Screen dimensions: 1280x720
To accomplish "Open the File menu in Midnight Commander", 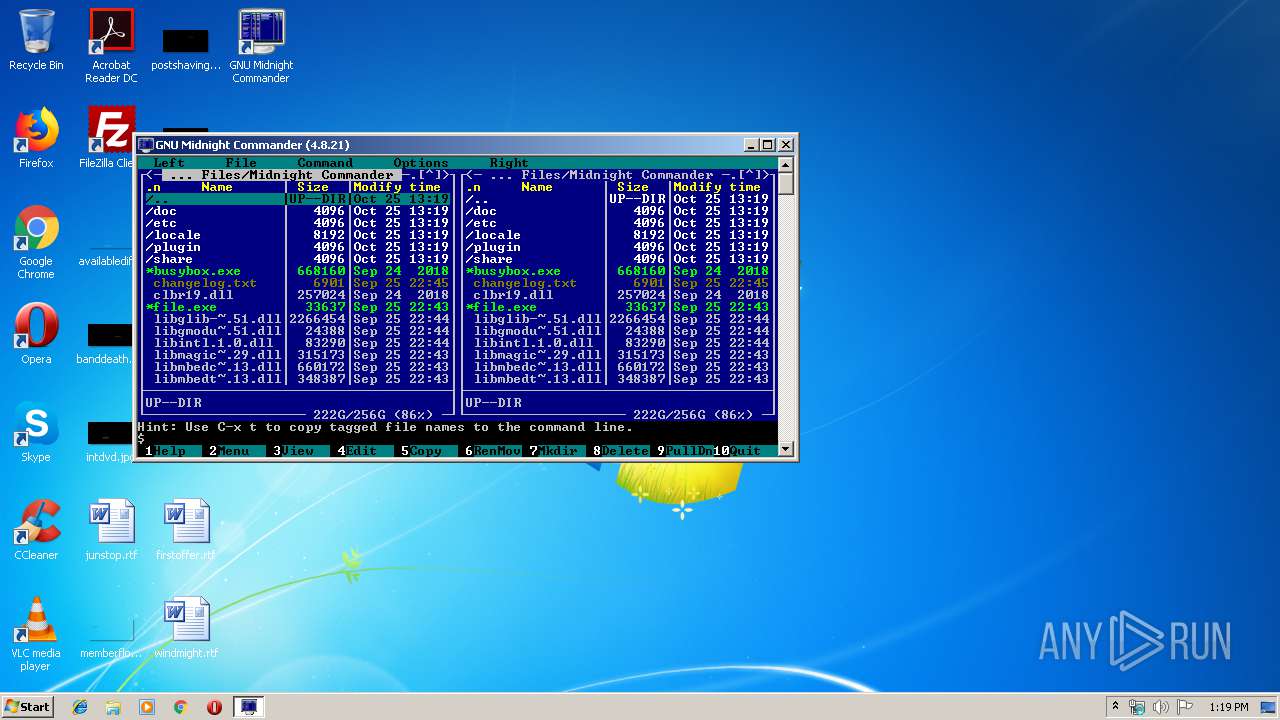I will pyautogui.click(x=241, y=163).
